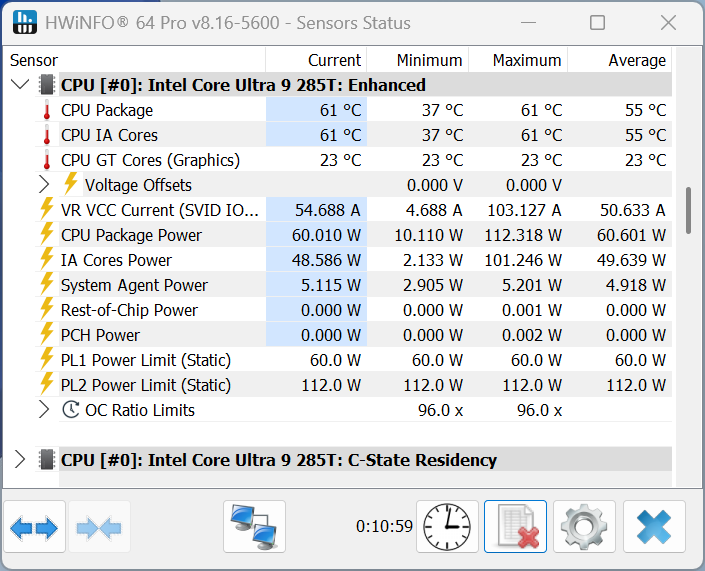Select the System Agent Power label
The image size is (705, 571).
pos(134,286)
